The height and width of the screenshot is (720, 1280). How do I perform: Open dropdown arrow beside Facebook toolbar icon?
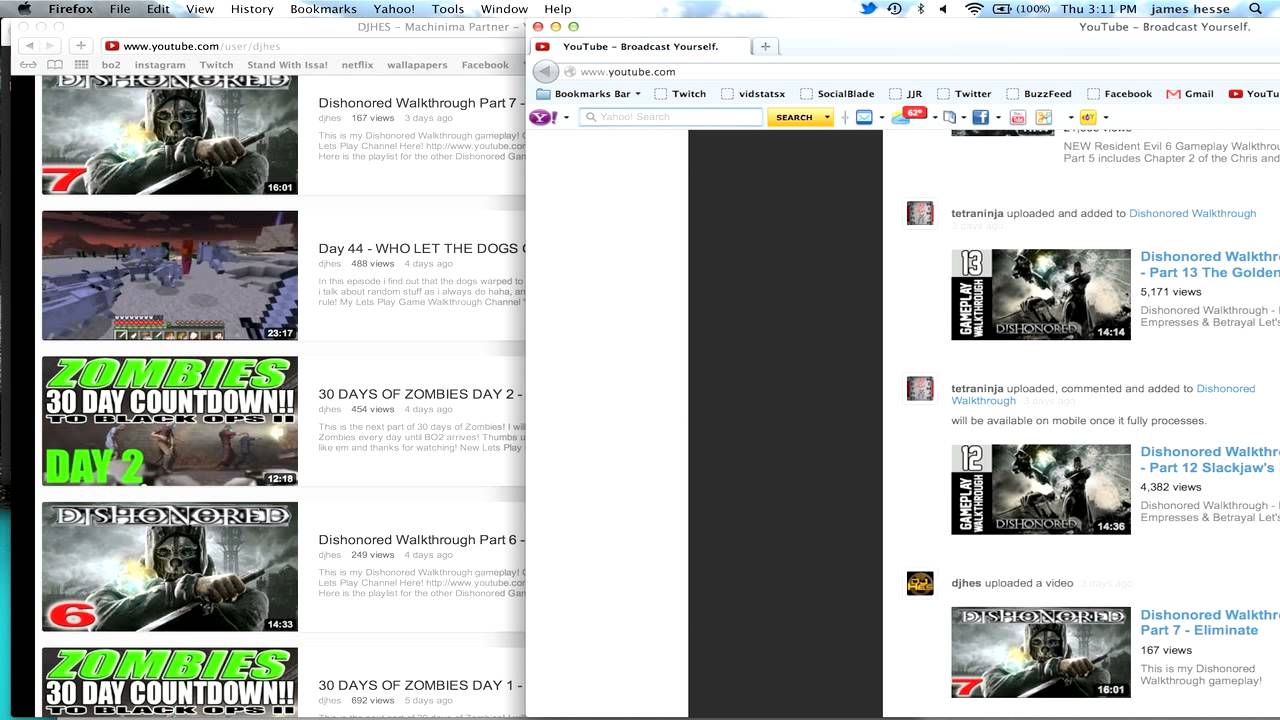tap(998, 118)
